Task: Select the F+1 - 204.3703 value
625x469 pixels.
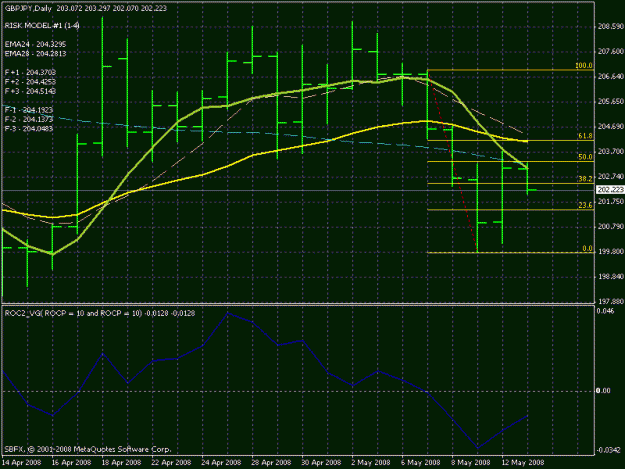Action: pos(30,72)
